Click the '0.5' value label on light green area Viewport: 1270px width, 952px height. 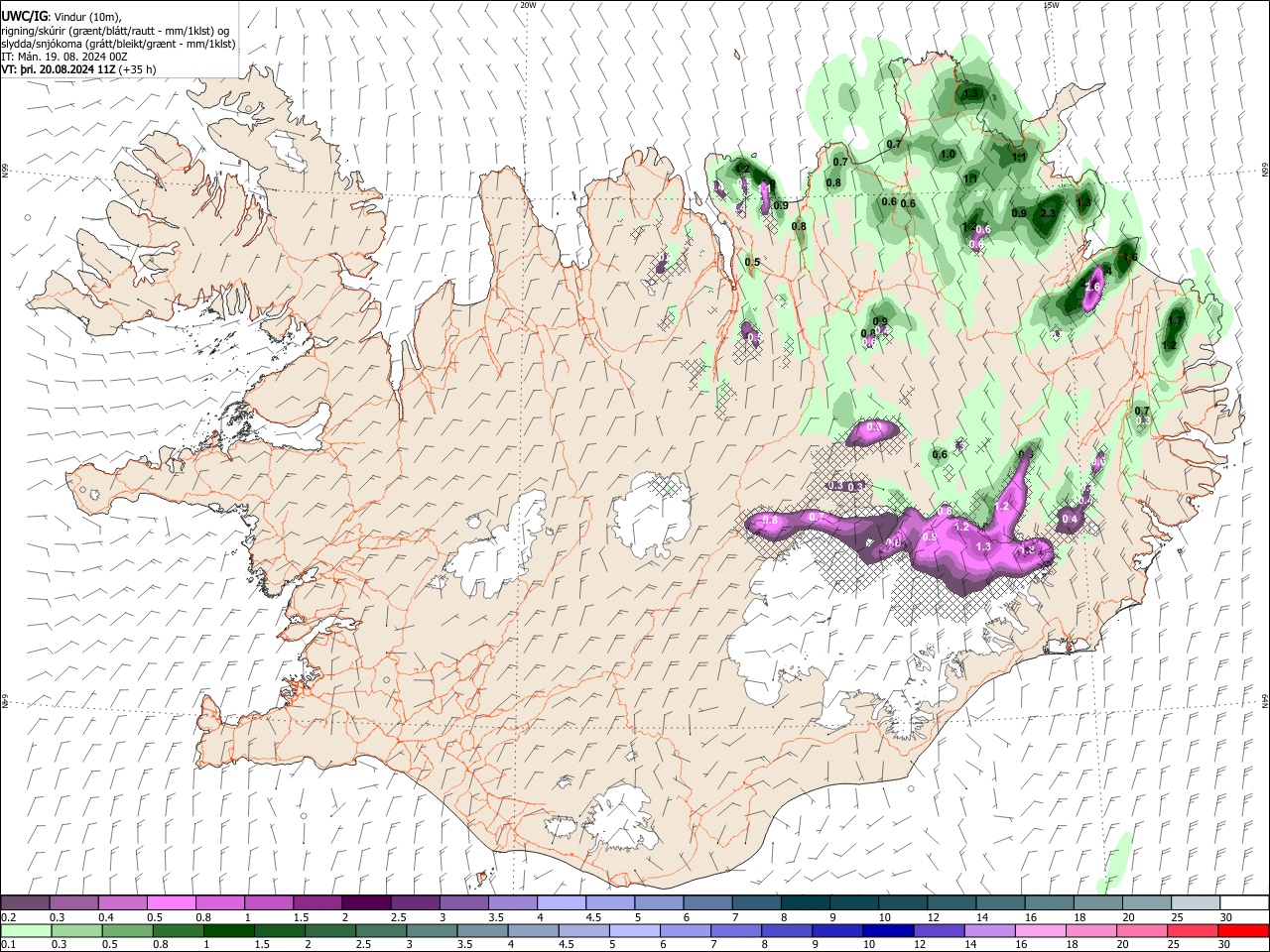pyautogui.click(x=752, y=263)
